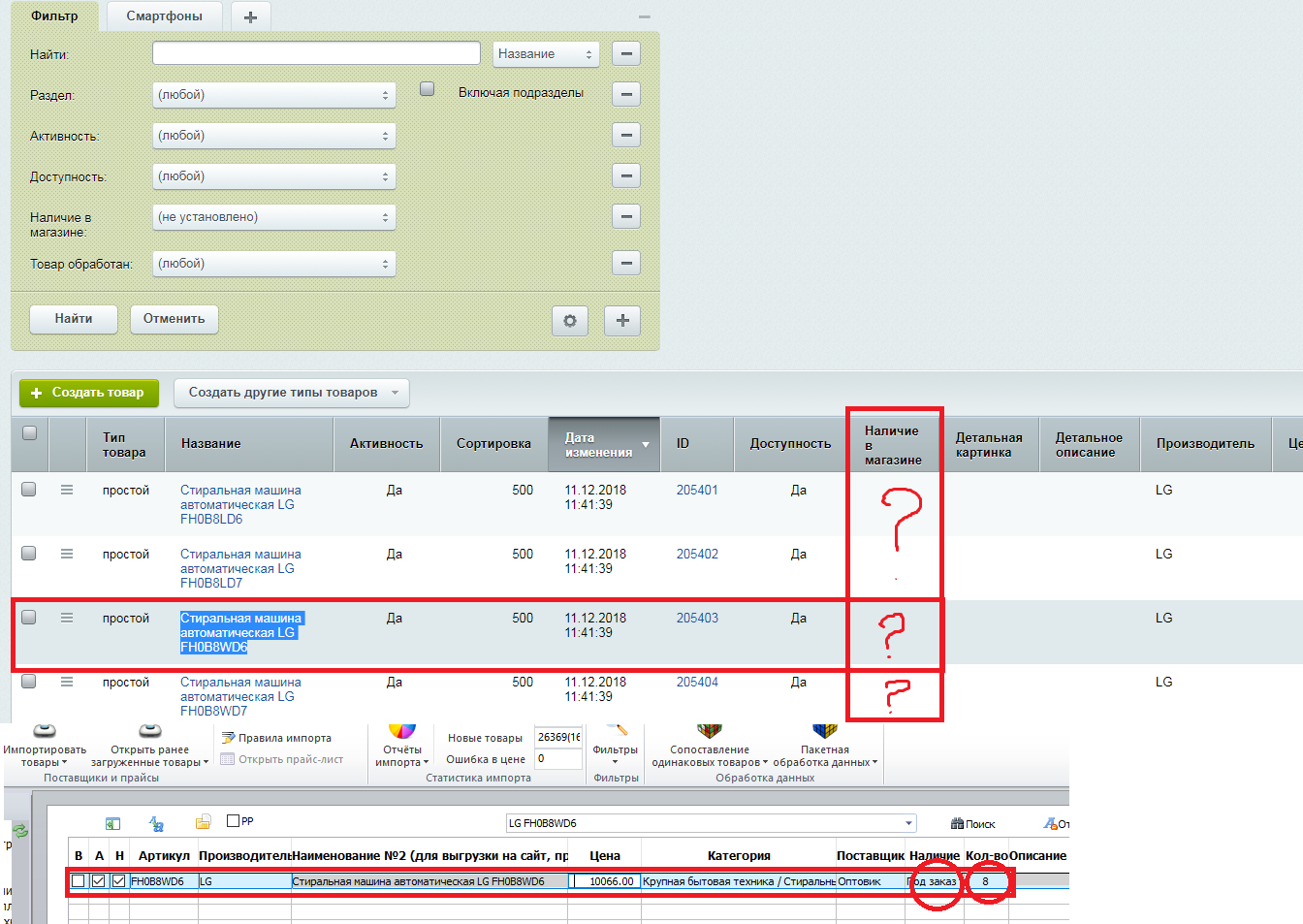Click the Поиск binoculars button
Image resolution: width=1303 pixels, height=924 pixels.
[973, 823]
